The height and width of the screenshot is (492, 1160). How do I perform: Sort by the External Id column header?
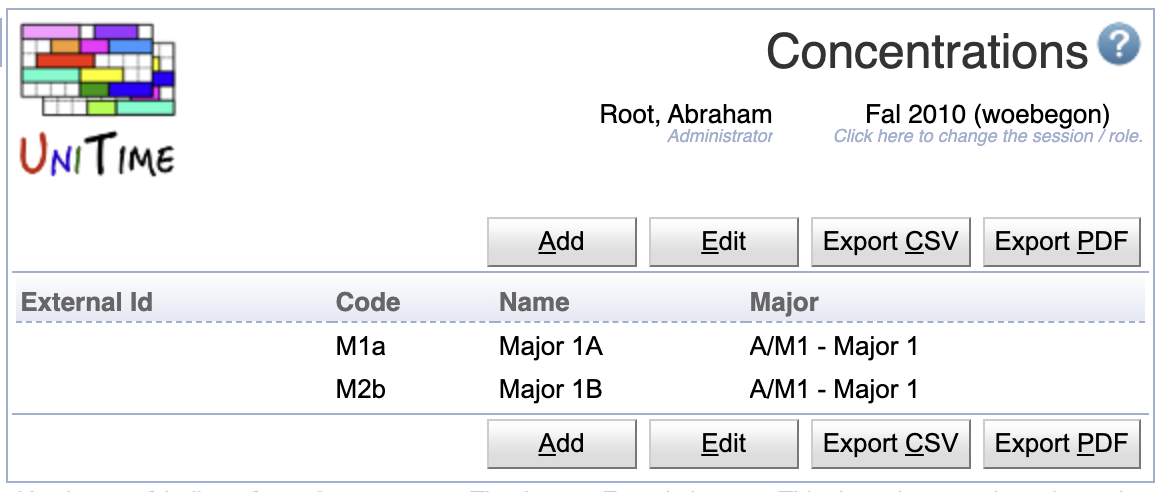(87, 302)
